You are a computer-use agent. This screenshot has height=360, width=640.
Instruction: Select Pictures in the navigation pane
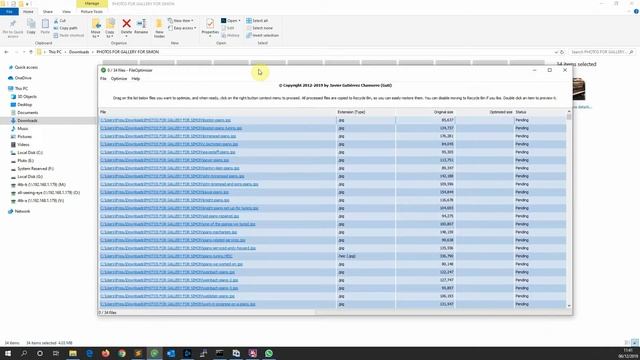24,137
